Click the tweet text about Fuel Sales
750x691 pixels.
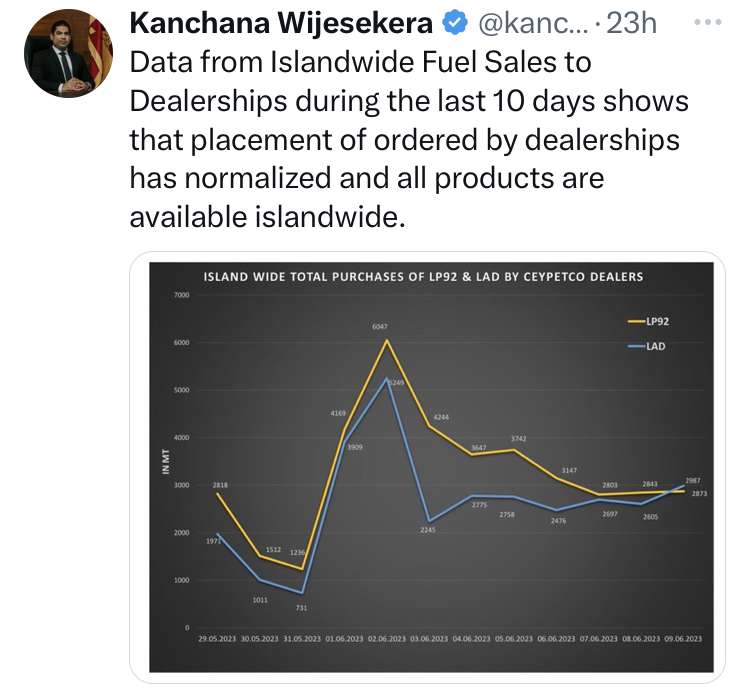[409, 139]
